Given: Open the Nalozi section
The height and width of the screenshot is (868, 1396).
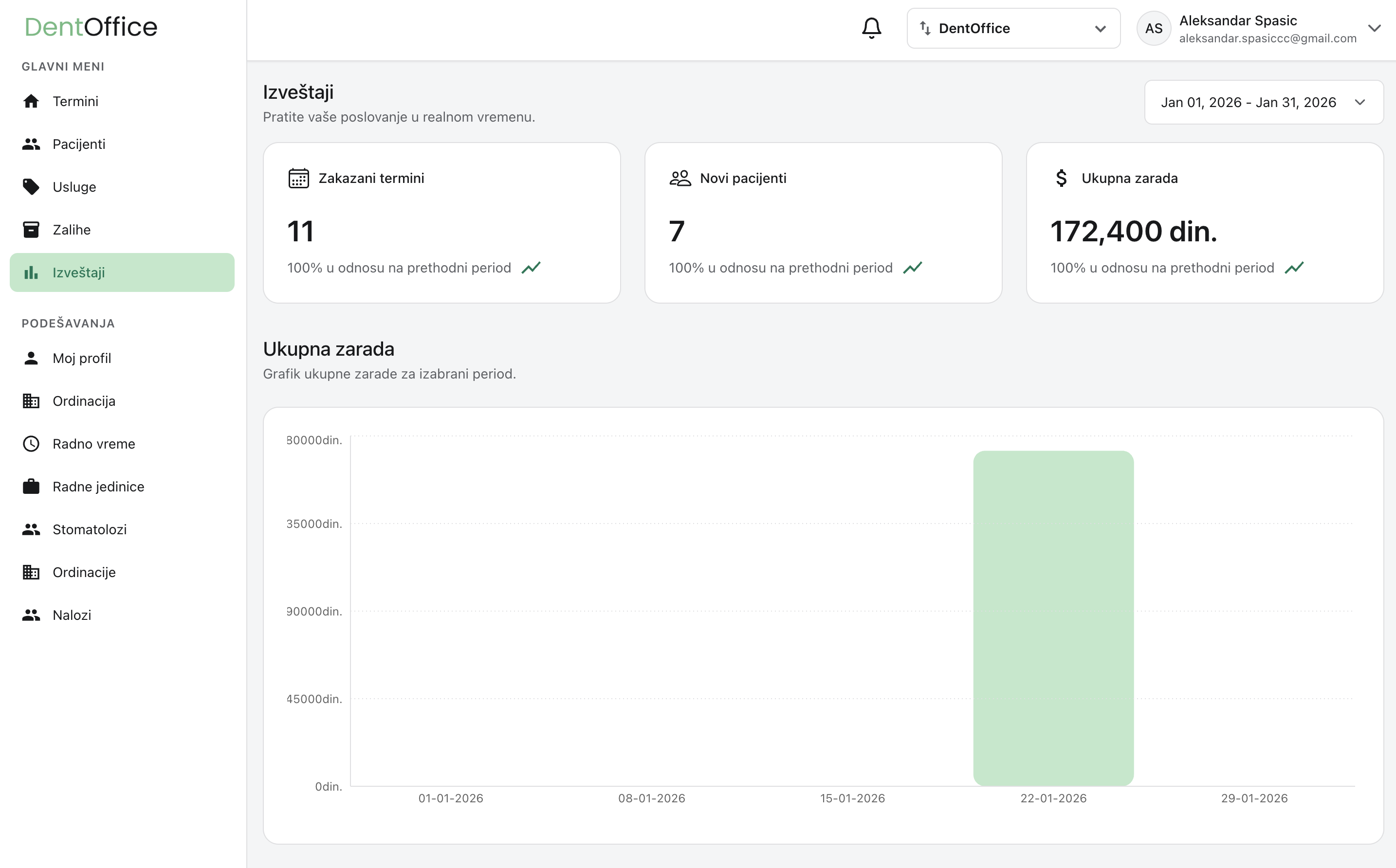Looking at the screenshot, I should (x=72, y=614).
